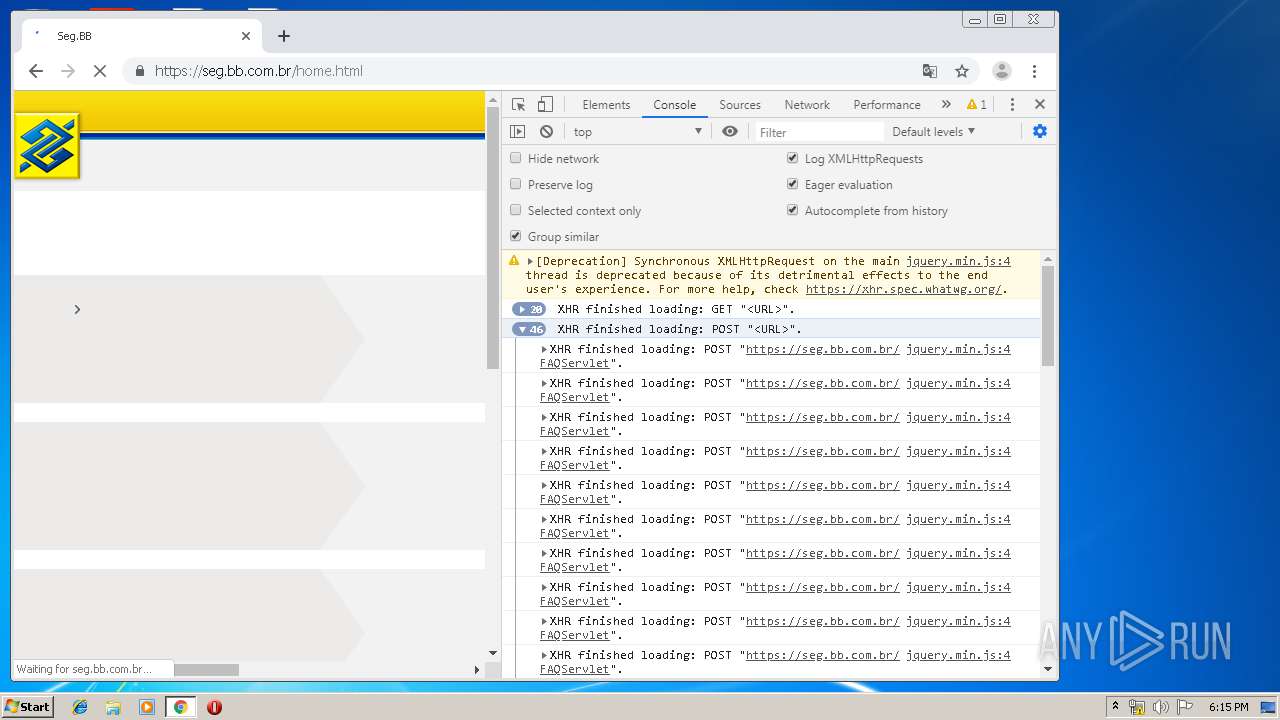Uncheck Eager evaluation option
Viewport: 1280px width, 720px height.
(x=793, y=184)
